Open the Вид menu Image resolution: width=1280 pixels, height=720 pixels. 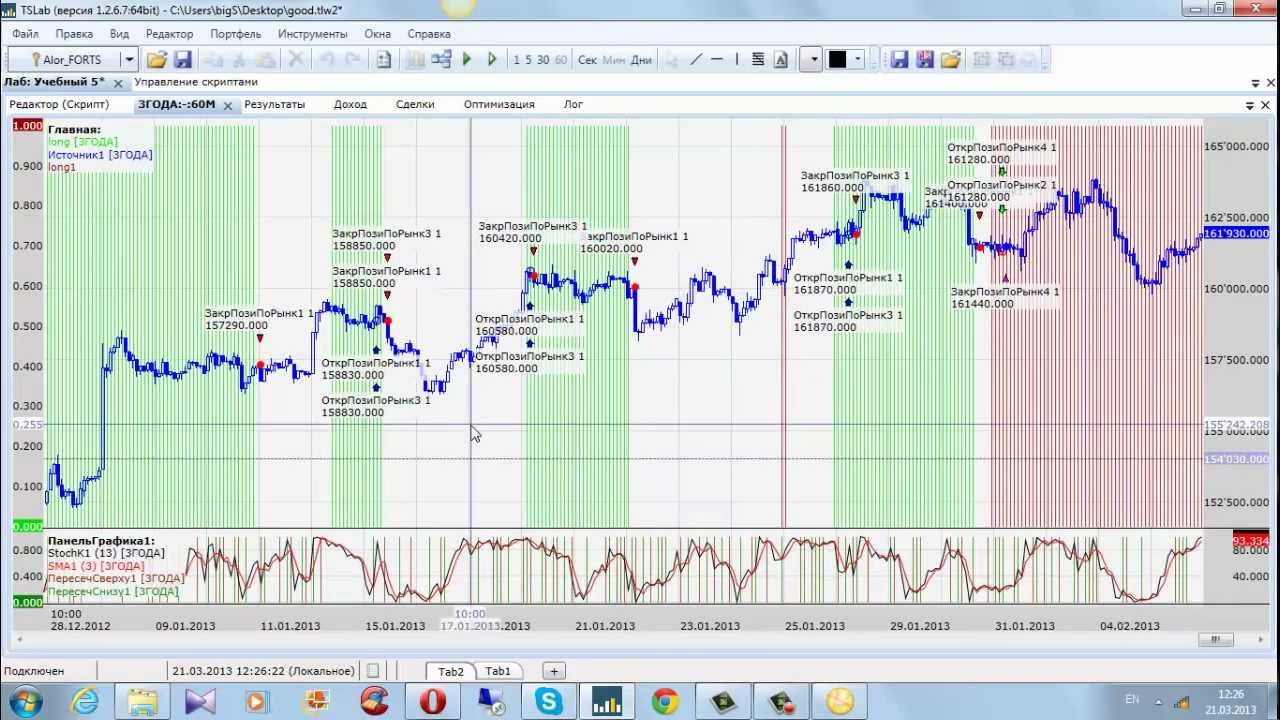[119, 33]
